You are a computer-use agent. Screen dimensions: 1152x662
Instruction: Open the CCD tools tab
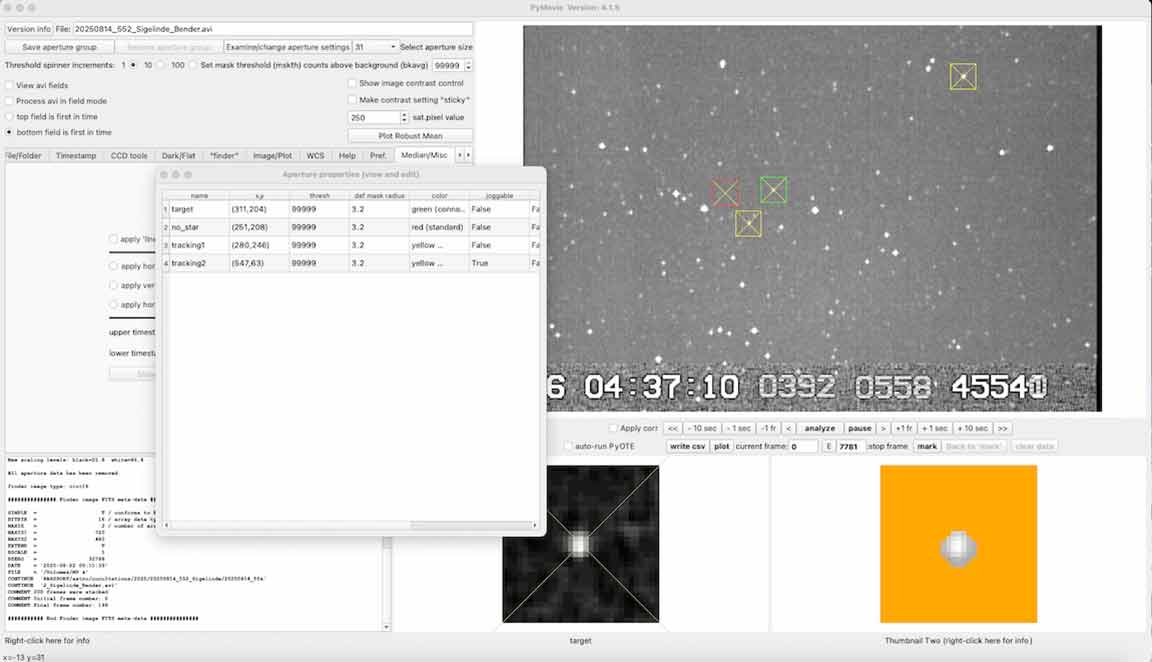[129, 156]
